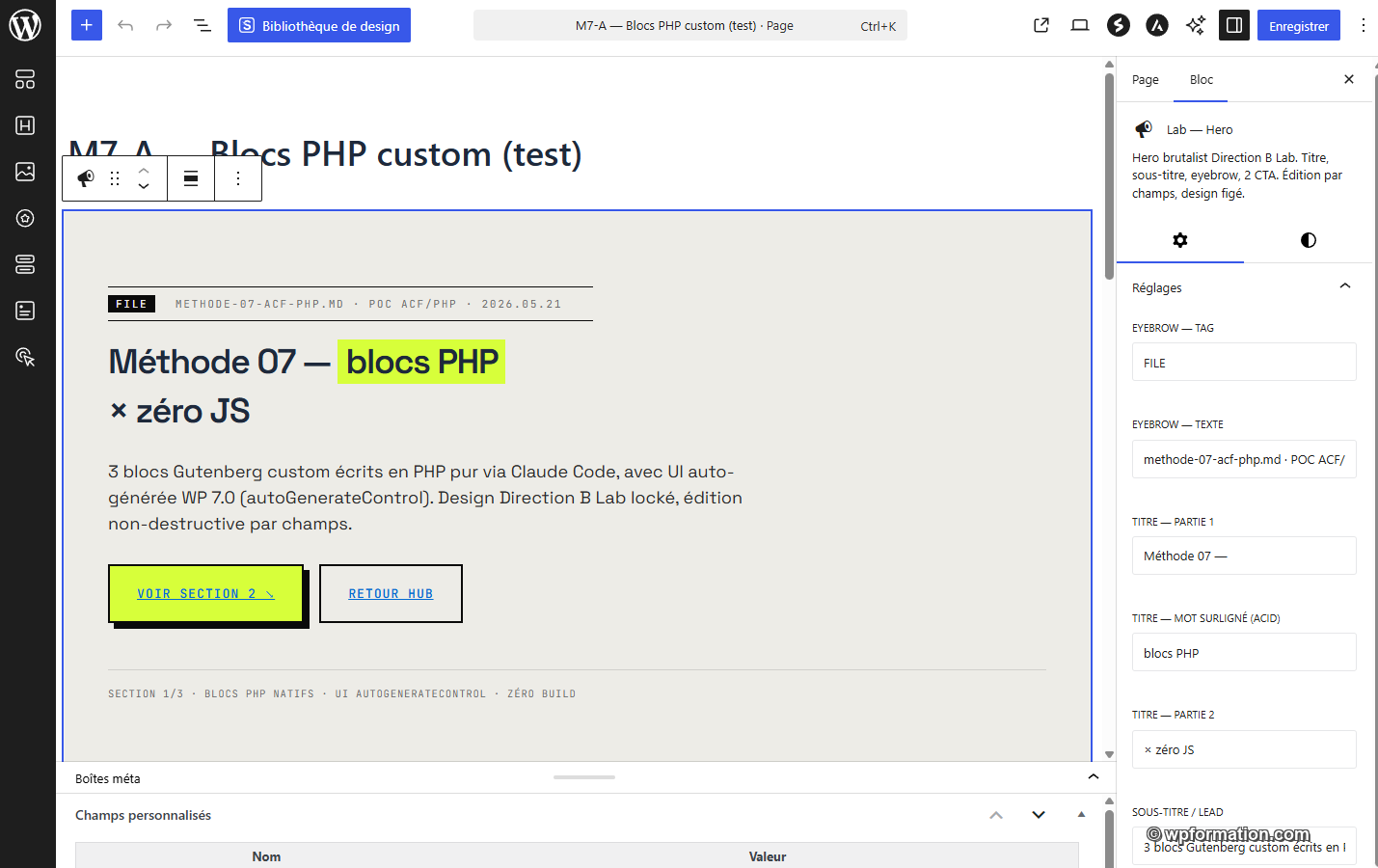Edit the Eyebrow Texte field
The width and height of the screenshot is (1378, 868).
[1244, 459]
